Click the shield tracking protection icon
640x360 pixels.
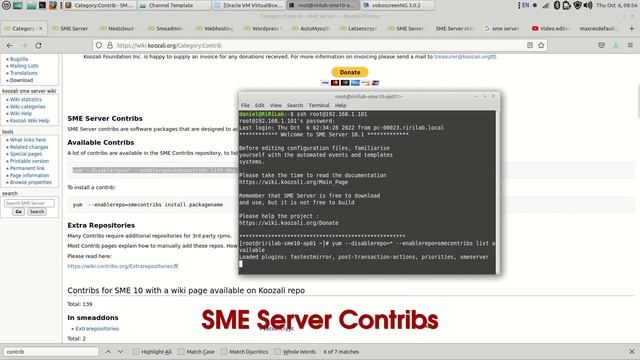pyautogui.click(x=99, y=45)
